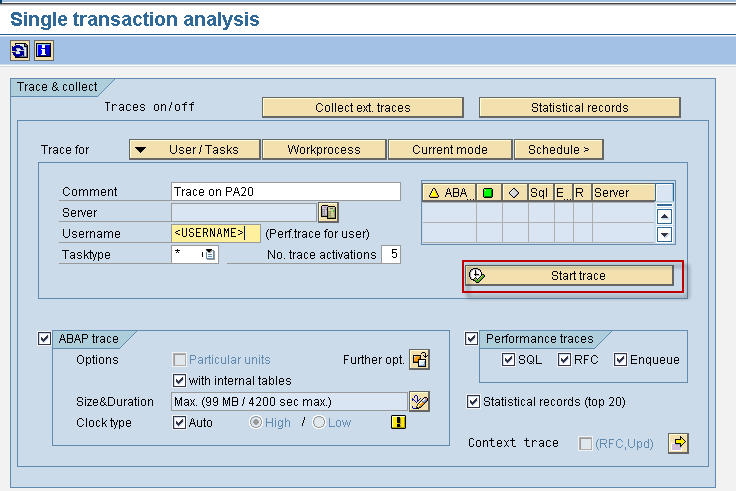Select the Workprocess trace option

coord(324,150)
